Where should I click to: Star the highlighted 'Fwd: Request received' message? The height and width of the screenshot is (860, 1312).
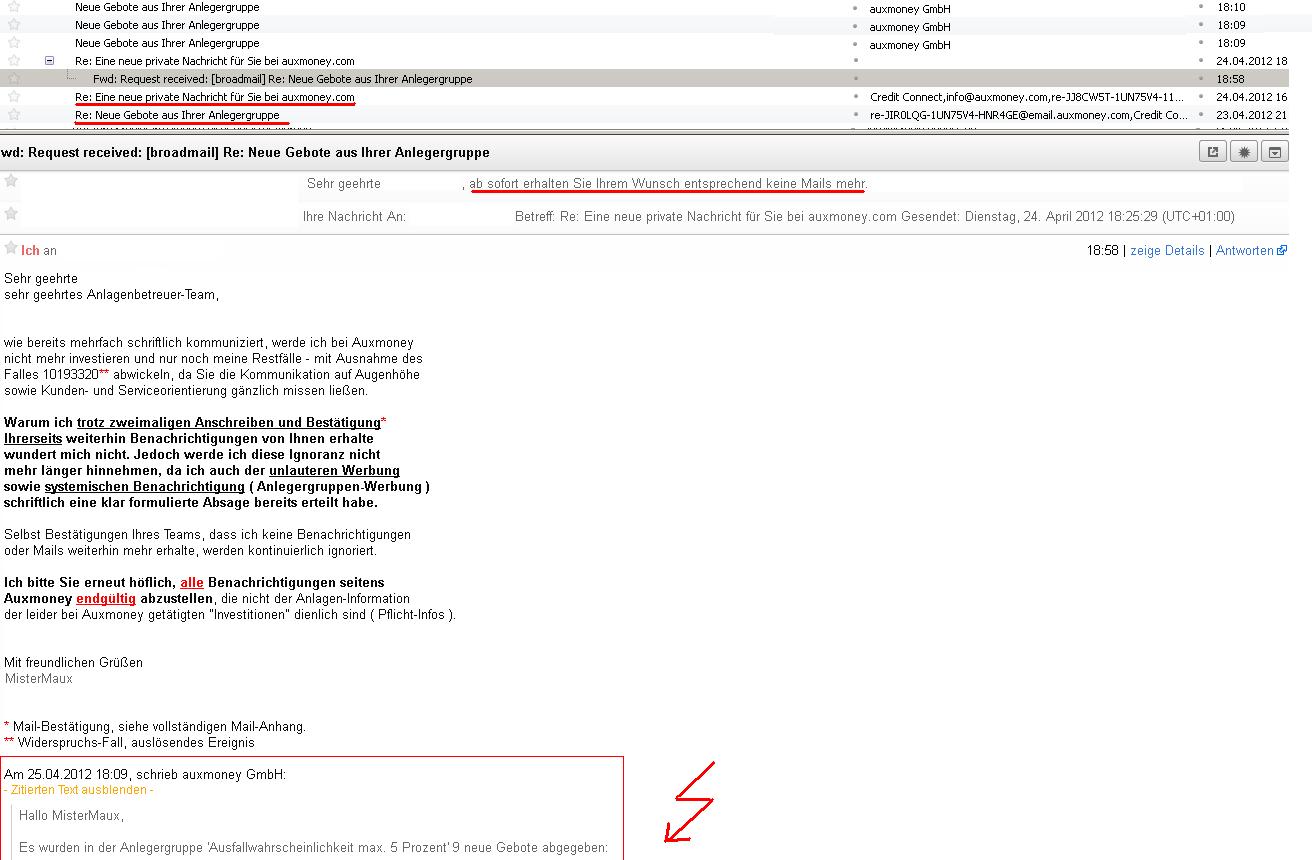(14, 78)
